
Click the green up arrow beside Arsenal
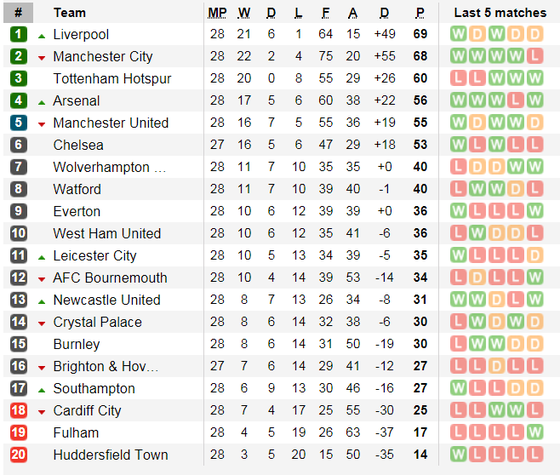(42, 103)
